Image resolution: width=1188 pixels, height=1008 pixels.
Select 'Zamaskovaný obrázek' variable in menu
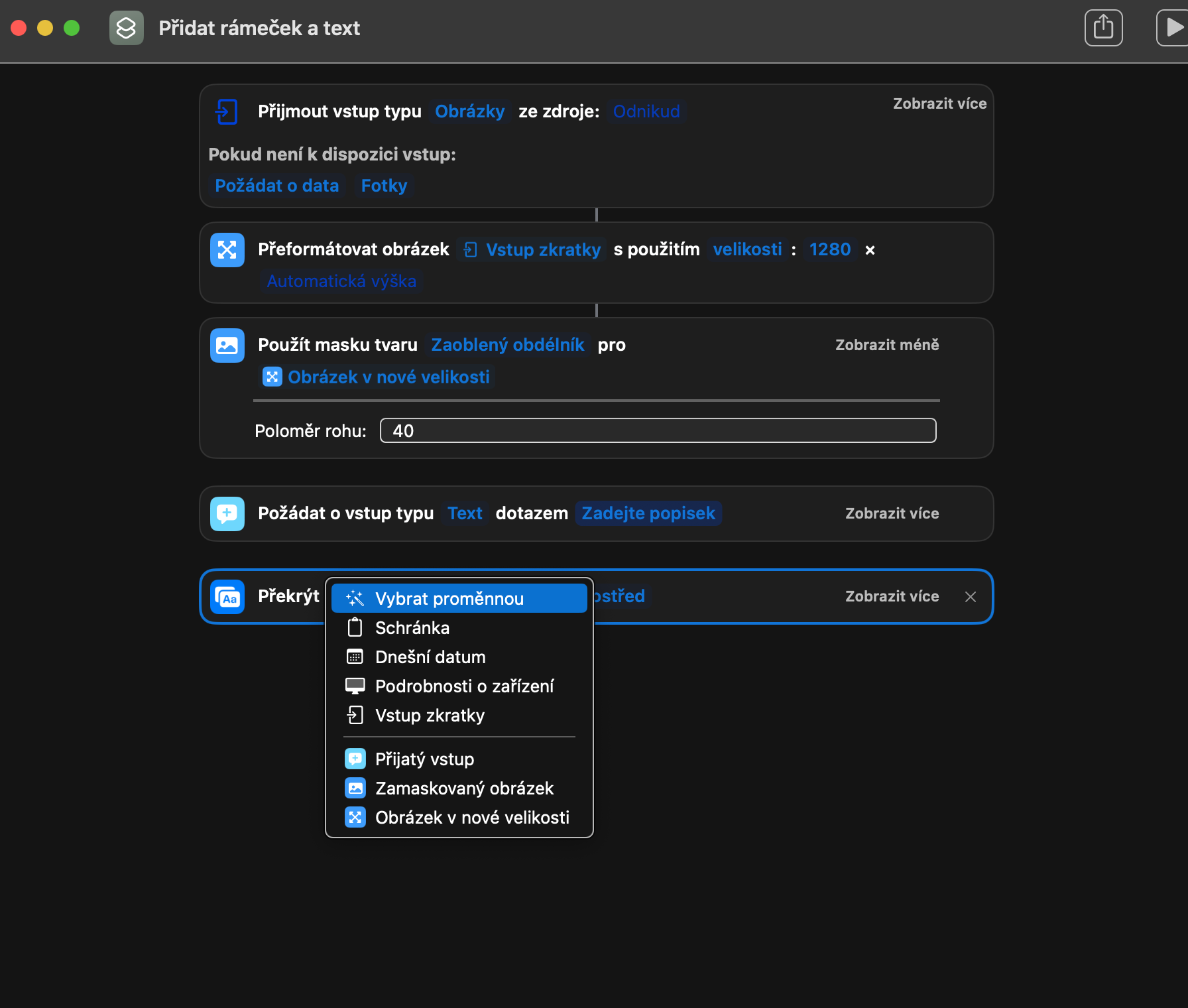[463, 788]
